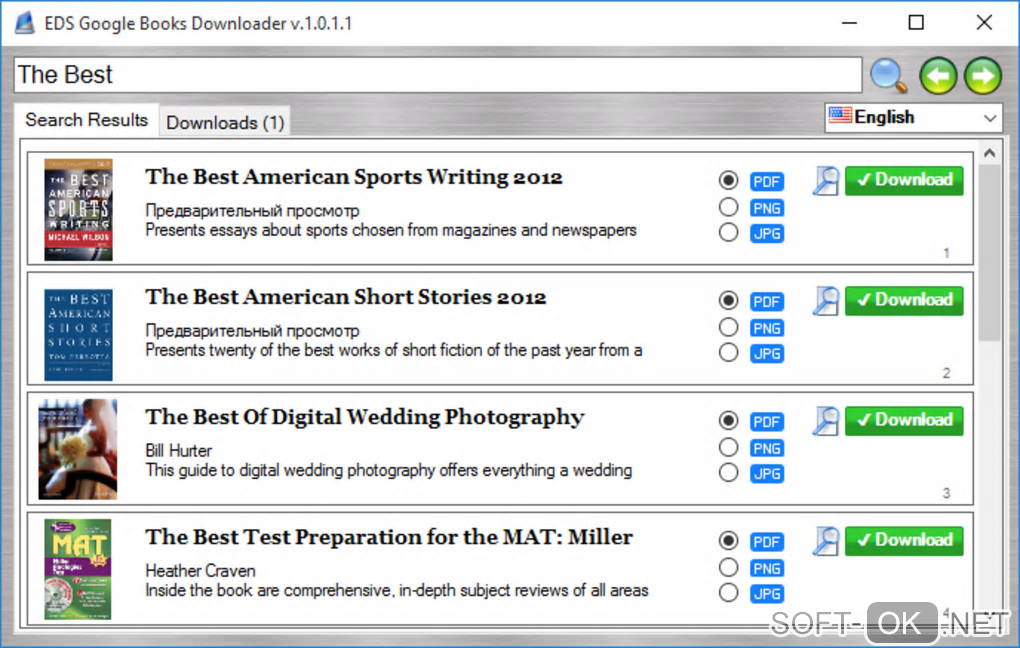Download The Best Test Preparation for MAT
1020x648 pixels.
(904, 541)
